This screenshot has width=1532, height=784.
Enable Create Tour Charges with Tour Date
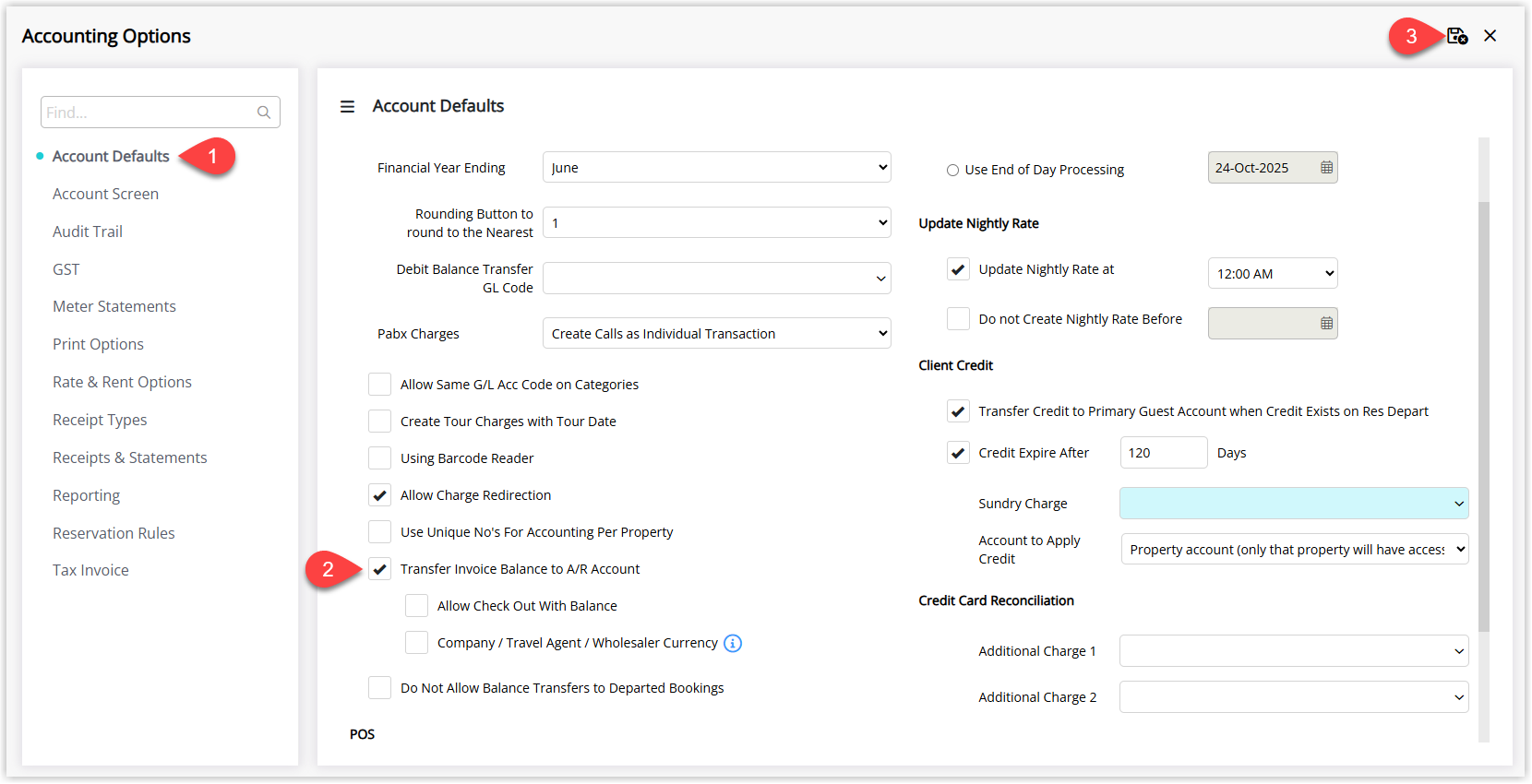(379, 421)
